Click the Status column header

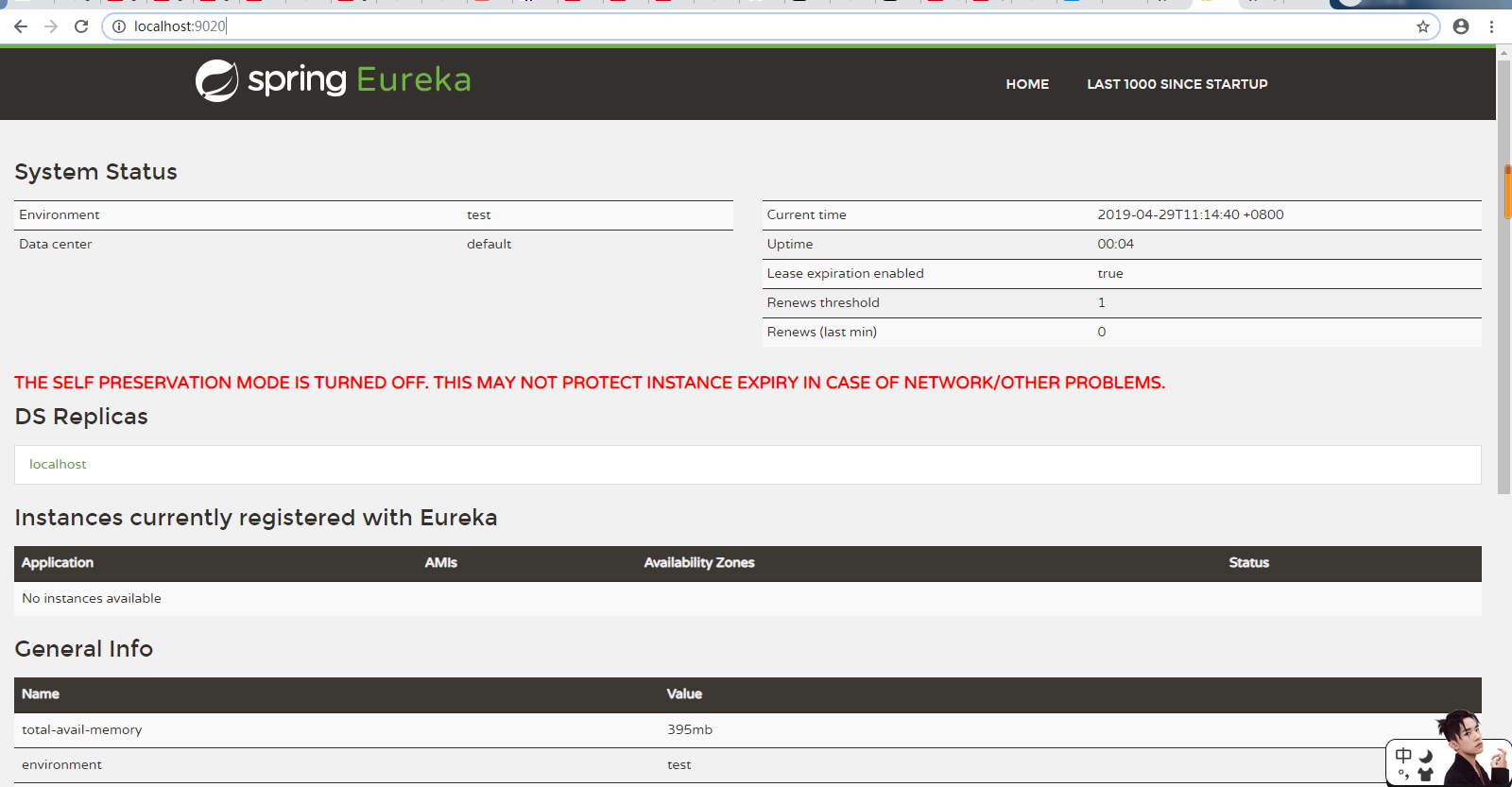1248,562
